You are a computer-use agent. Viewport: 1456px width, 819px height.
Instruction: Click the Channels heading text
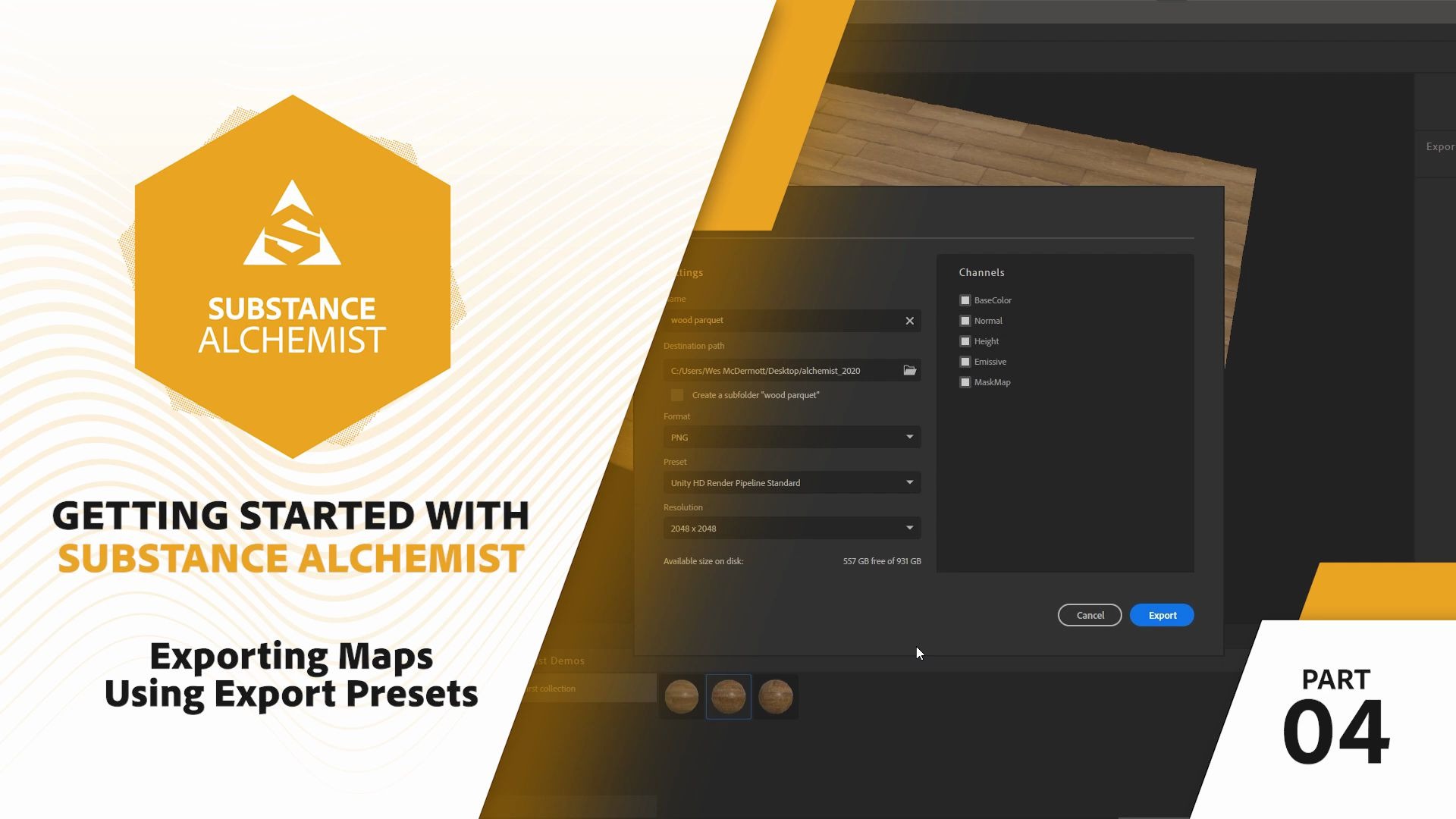981,272
